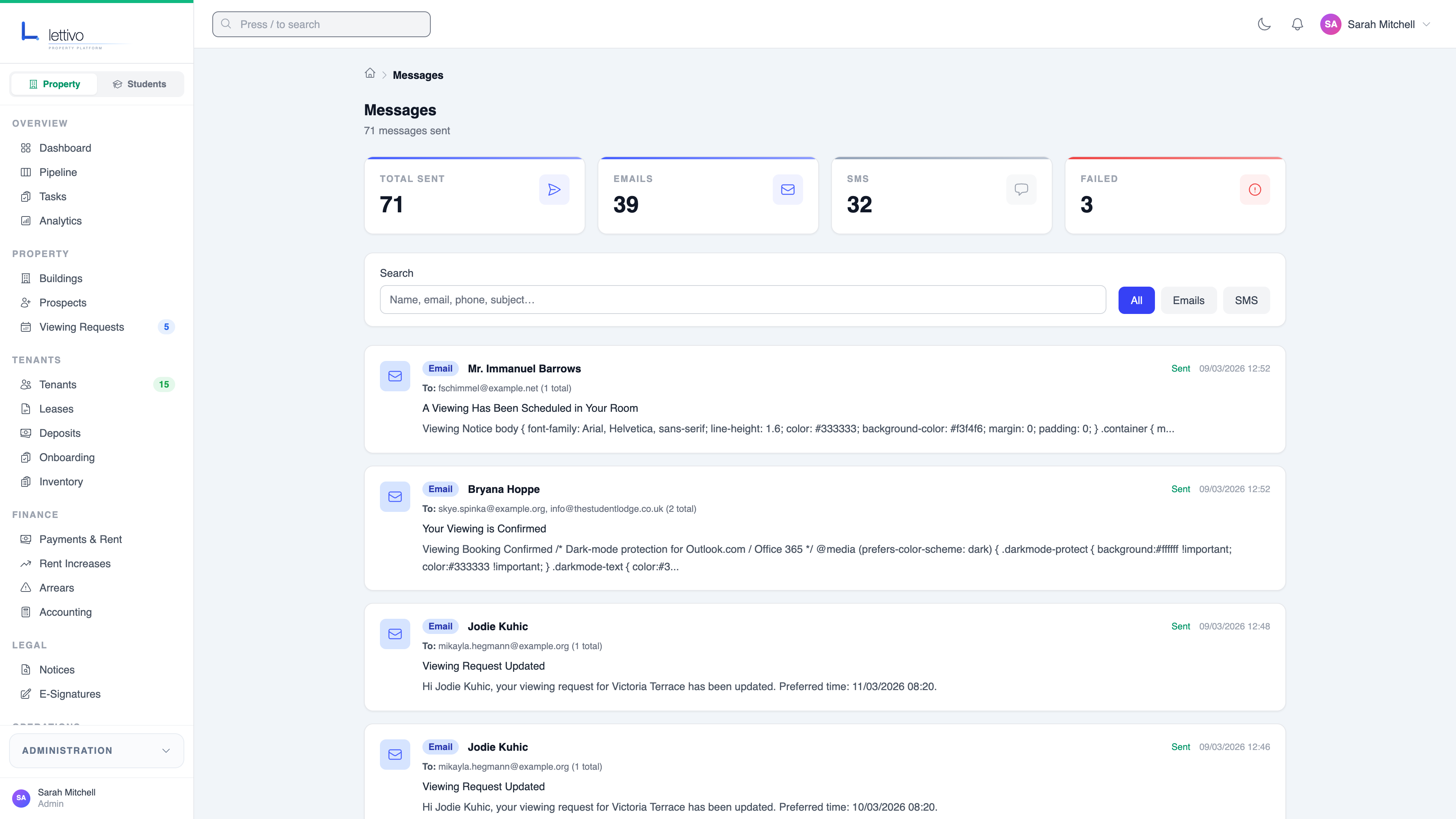Open Analytics using its chart icon
1456x819 pixels.
coord(27,220)
